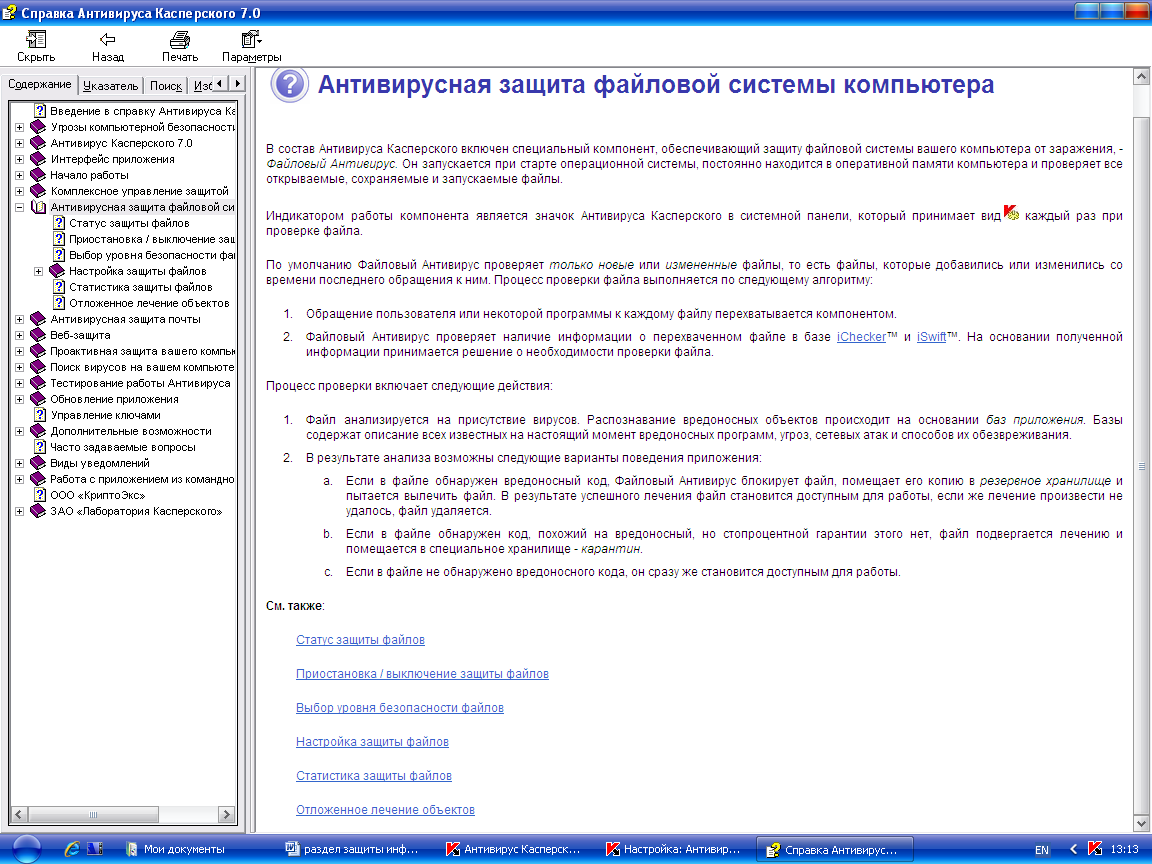The width and height of the screenshot is (1152, 864).
Task: Open the Статус защиты файлов link
Action: click(360, 640)
